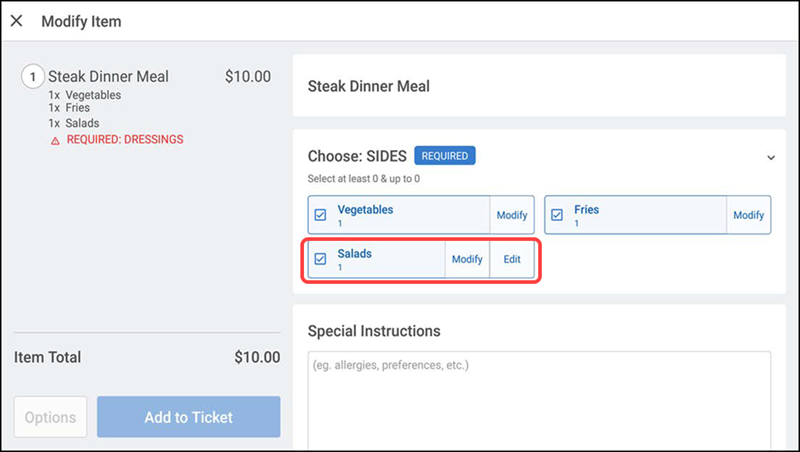Click Modify on the Vegetables side
The image size is (800, 452).
tap(512, 215)
